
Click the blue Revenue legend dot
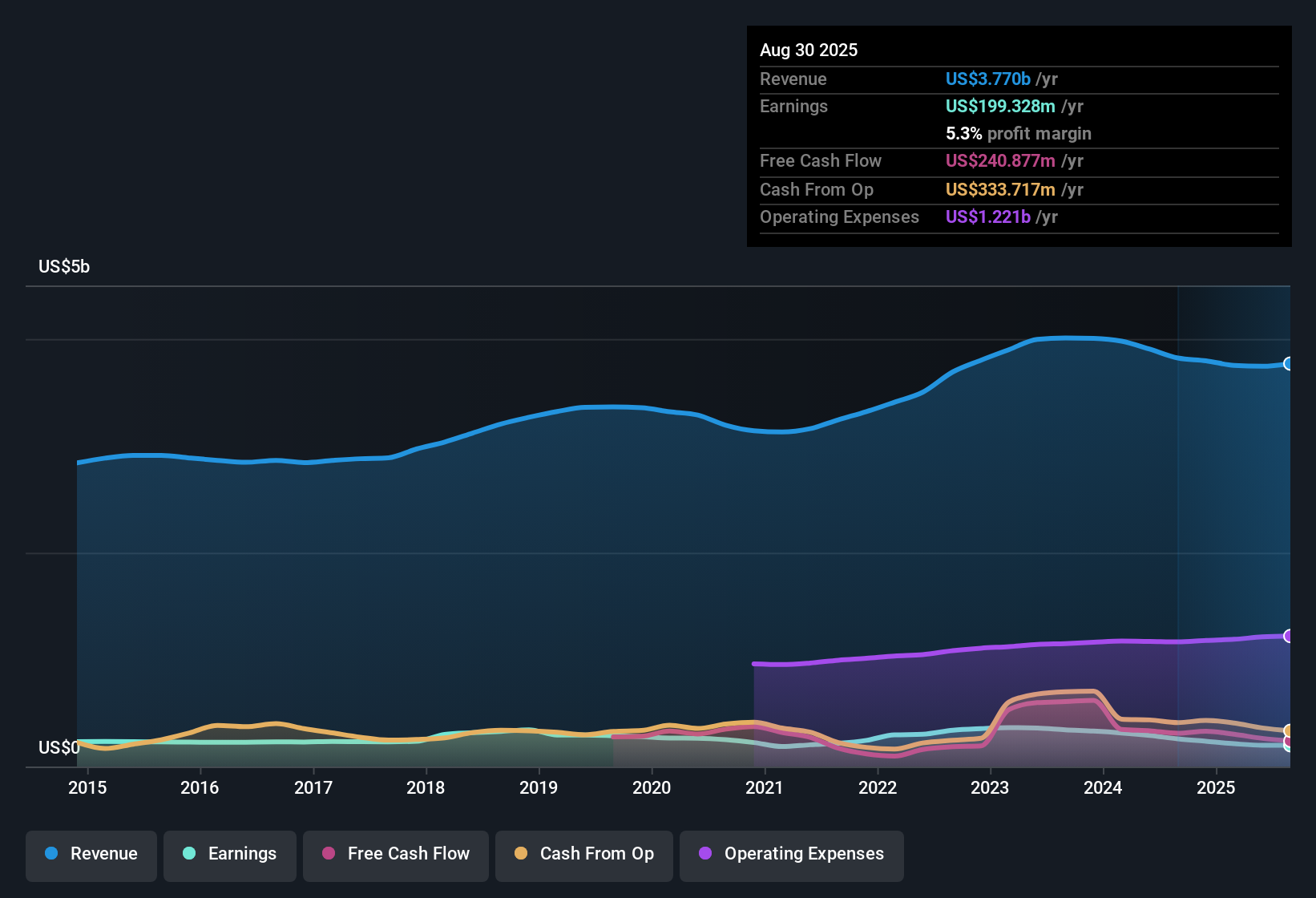51,853
